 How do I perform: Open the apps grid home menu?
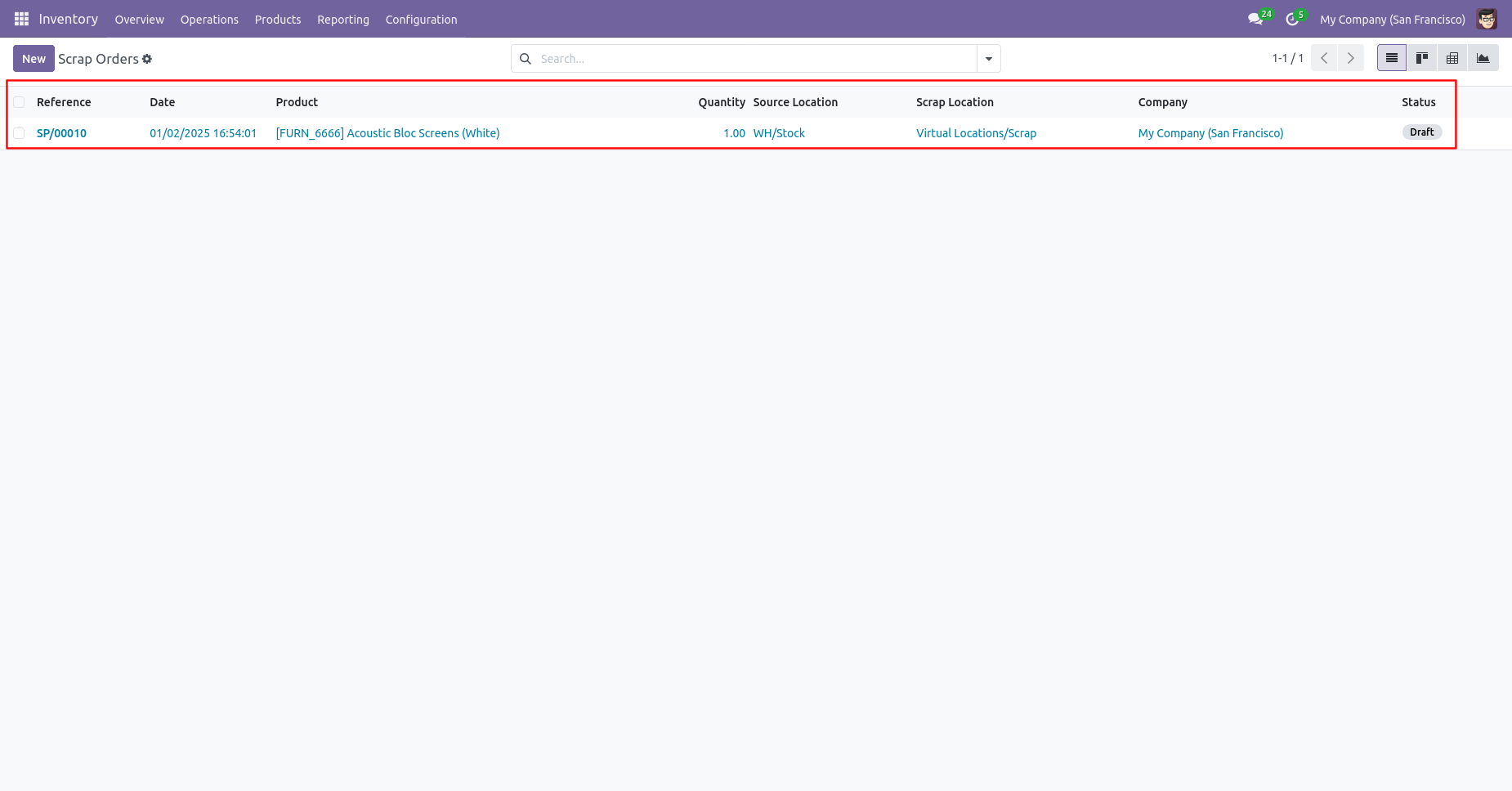(x=21, y=19)
